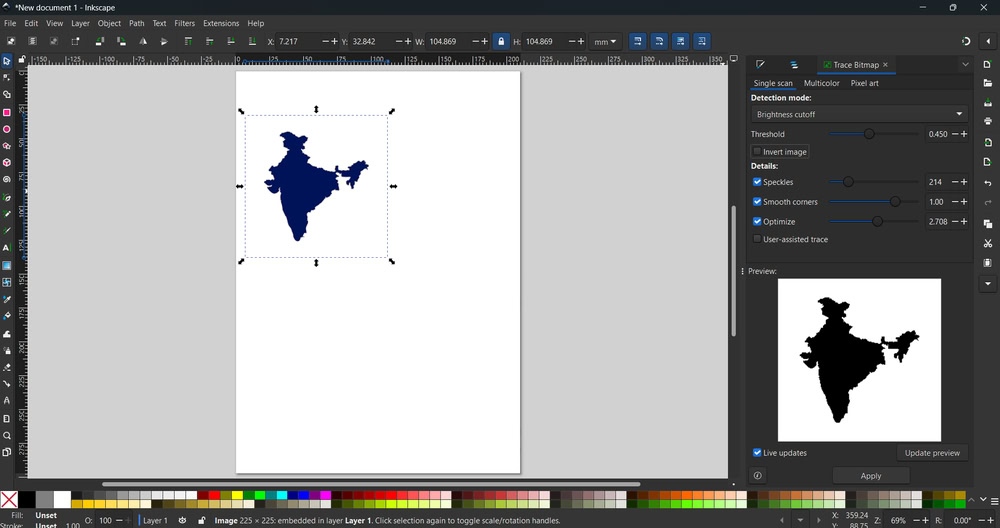Collapse the side panel arrow button
Image resolution: width=1000 pixels, height=528 pixels.
coord(987,41)
